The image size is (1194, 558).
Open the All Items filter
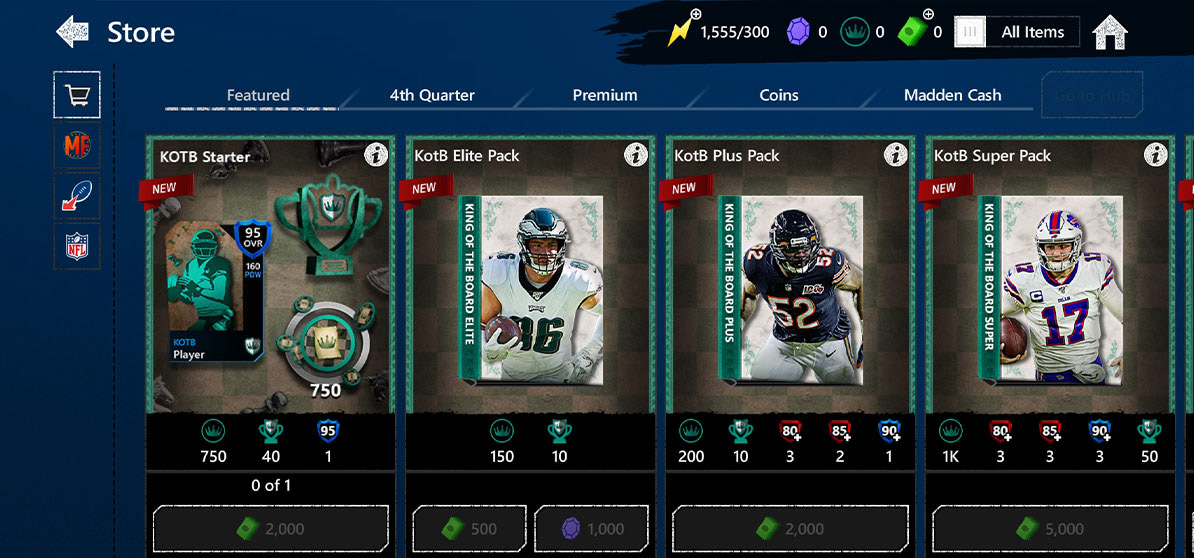[x=1017, y=32]
